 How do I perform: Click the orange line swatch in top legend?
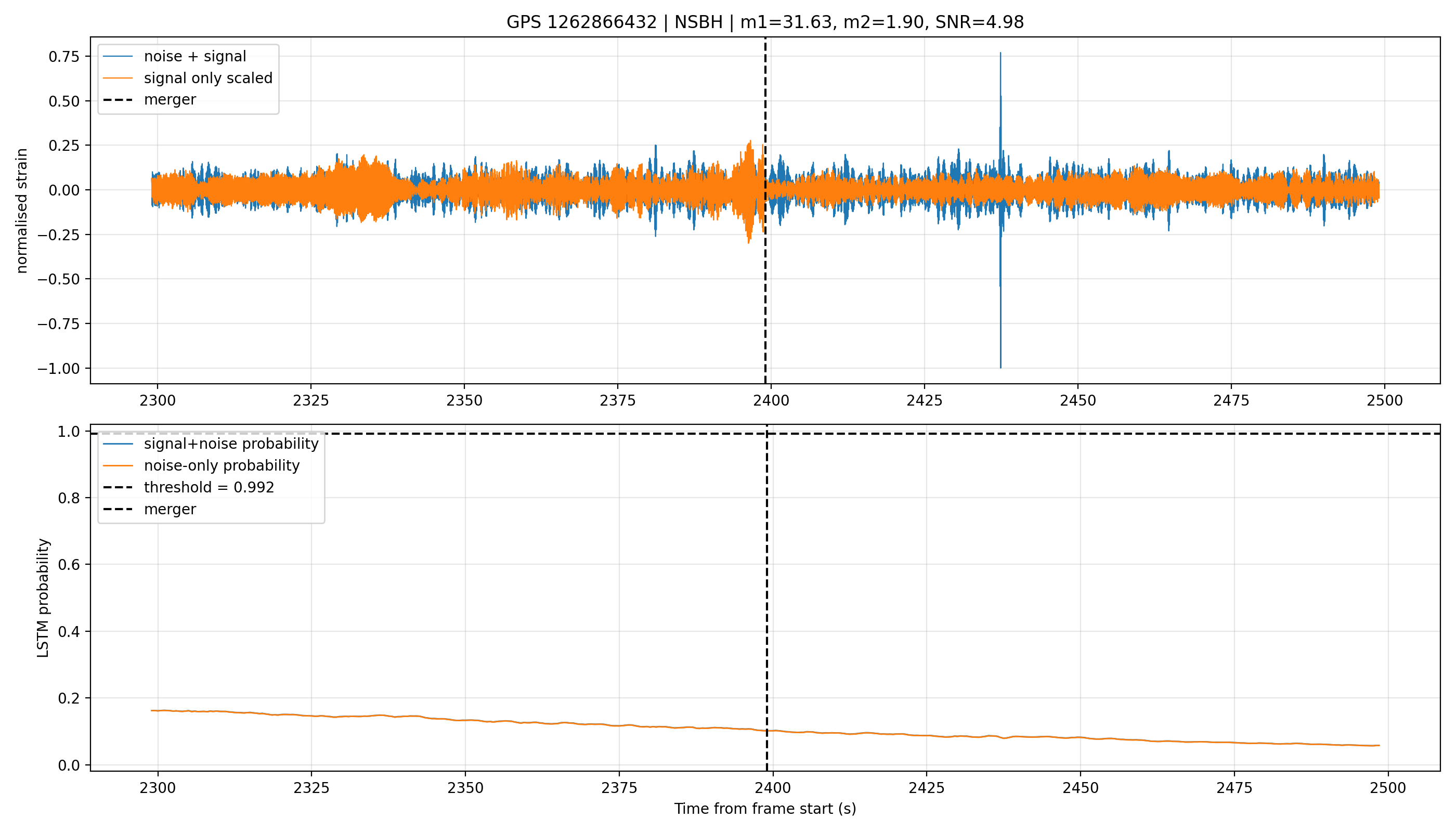pyautogui.click(x=118, y=77)
